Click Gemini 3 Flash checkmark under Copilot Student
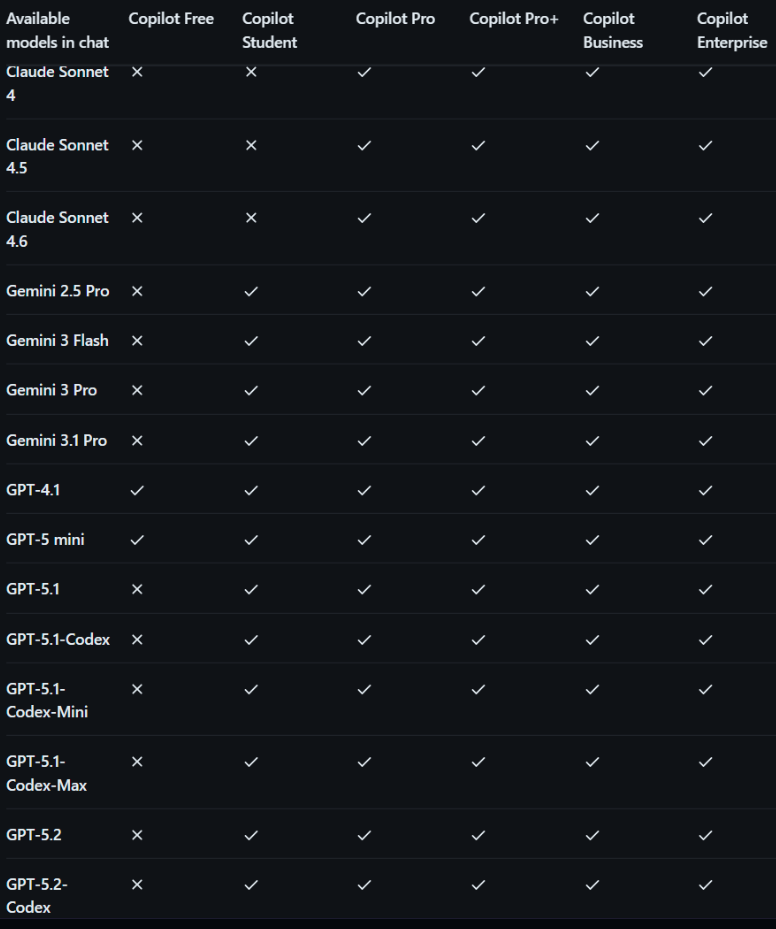The height and width of the screenshot is (929, 776). tap(251, 341)
